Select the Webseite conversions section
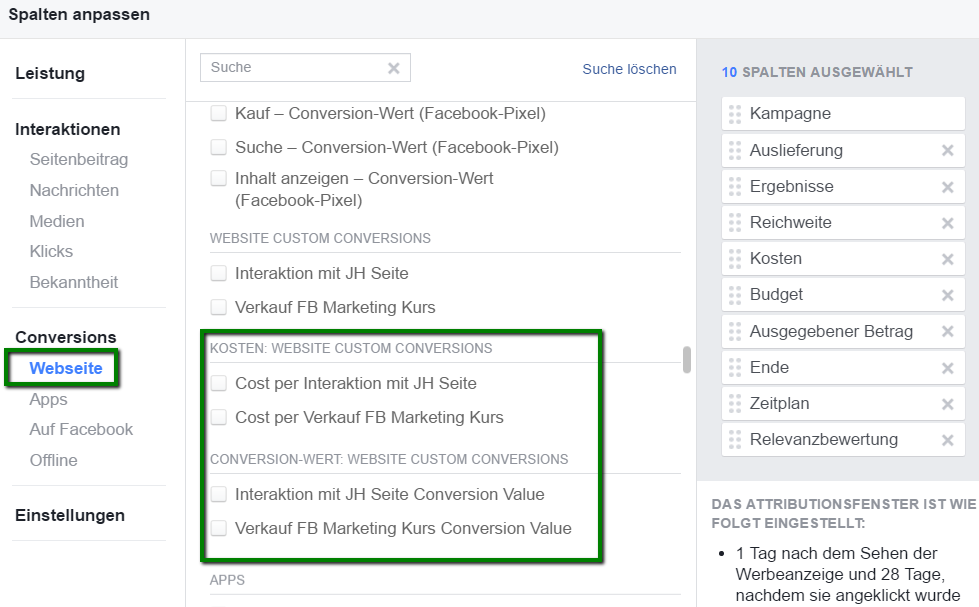 [66, 368]
